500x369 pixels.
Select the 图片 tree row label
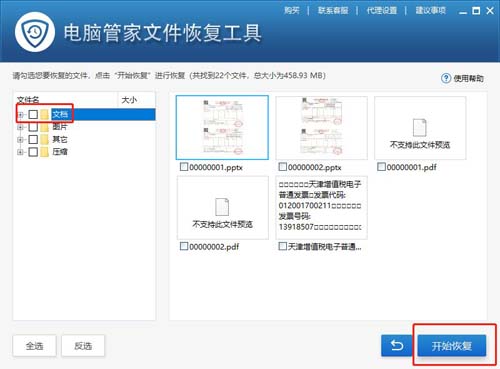pos(60,127)
